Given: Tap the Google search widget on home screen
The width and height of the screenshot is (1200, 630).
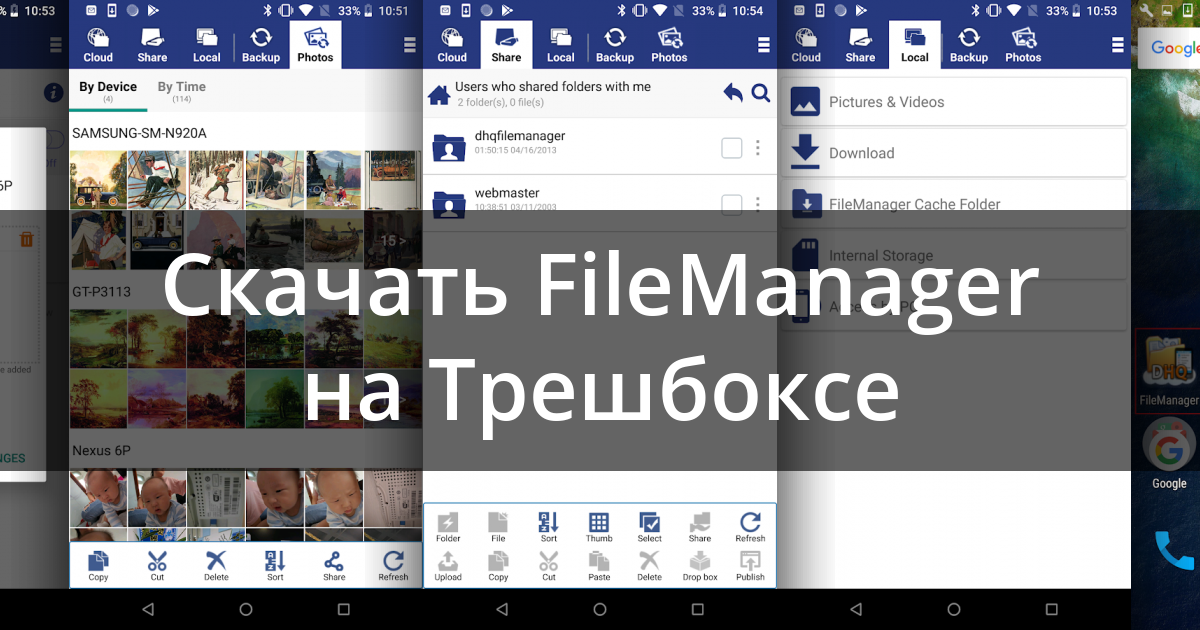Looking at the screenshot, I should click(1169, 49).
